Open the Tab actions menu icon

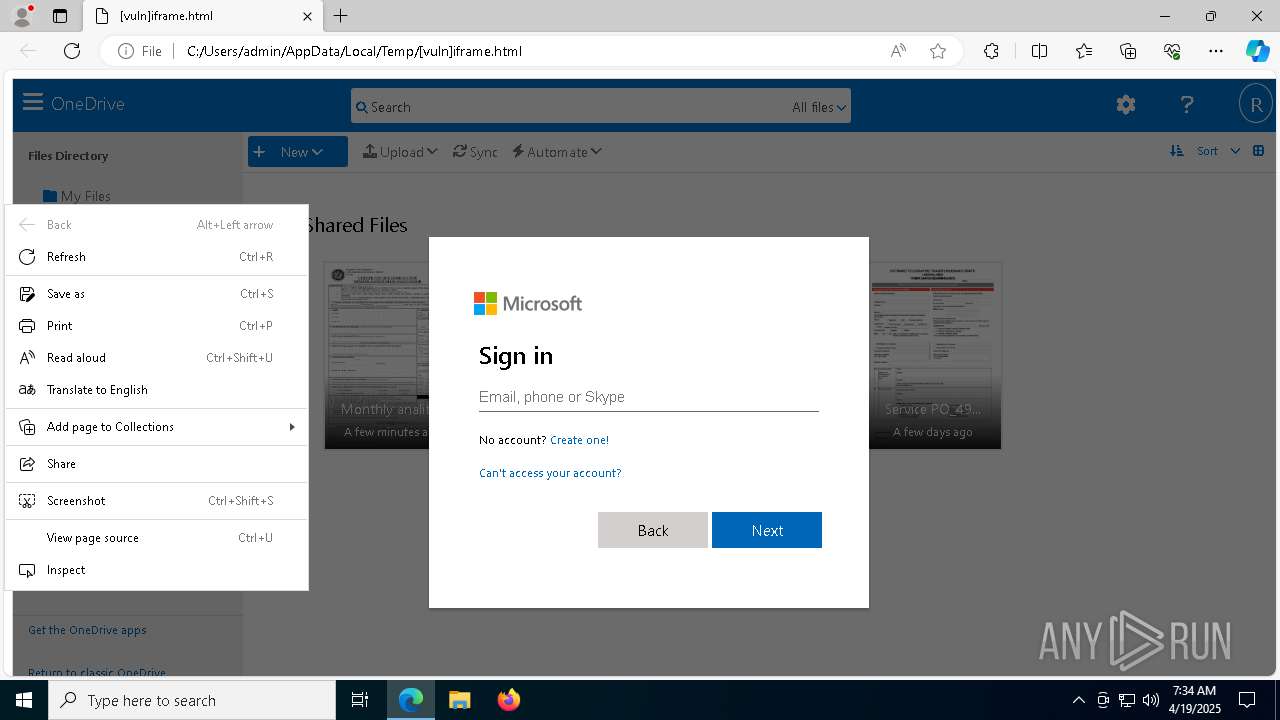coord(60,16)
